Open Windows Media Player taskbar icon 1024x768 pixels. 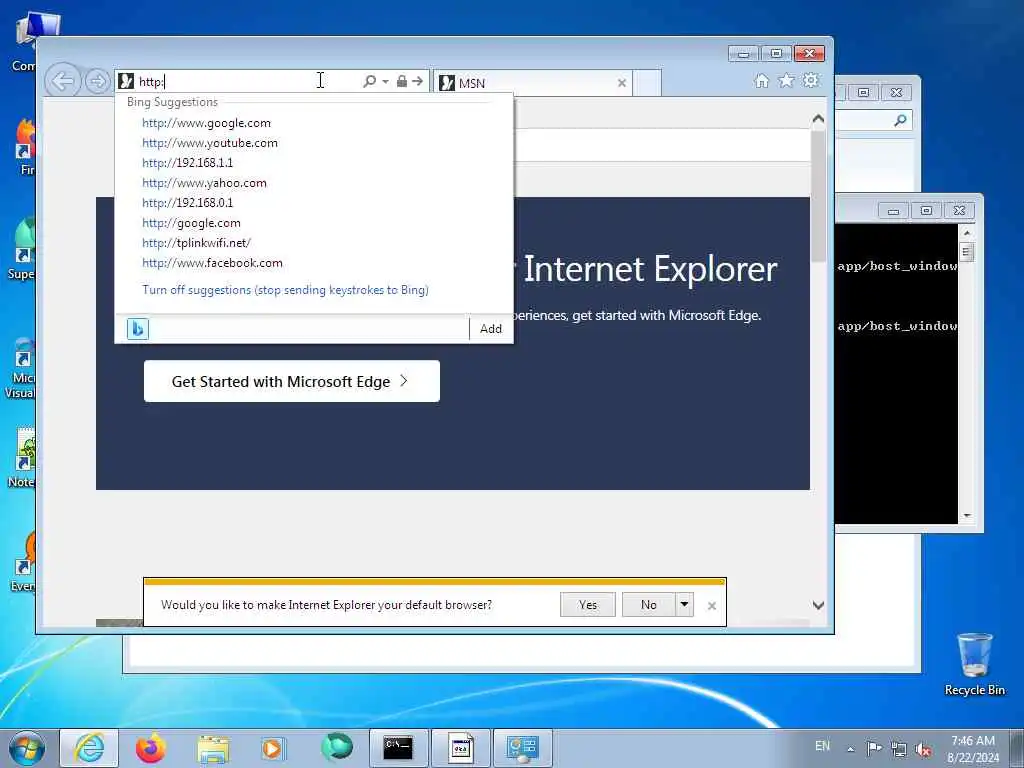click(x=272, y=748)
